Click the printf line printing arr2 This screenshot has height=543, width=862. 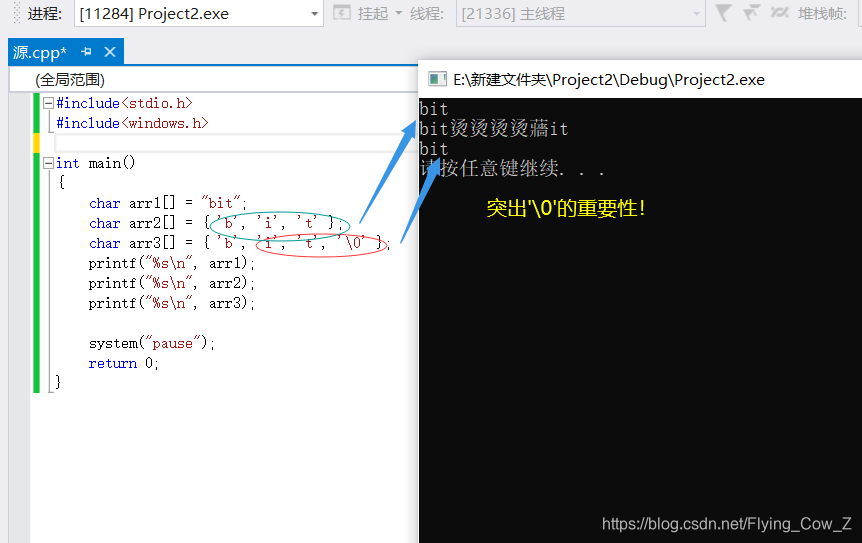[172, 283]
